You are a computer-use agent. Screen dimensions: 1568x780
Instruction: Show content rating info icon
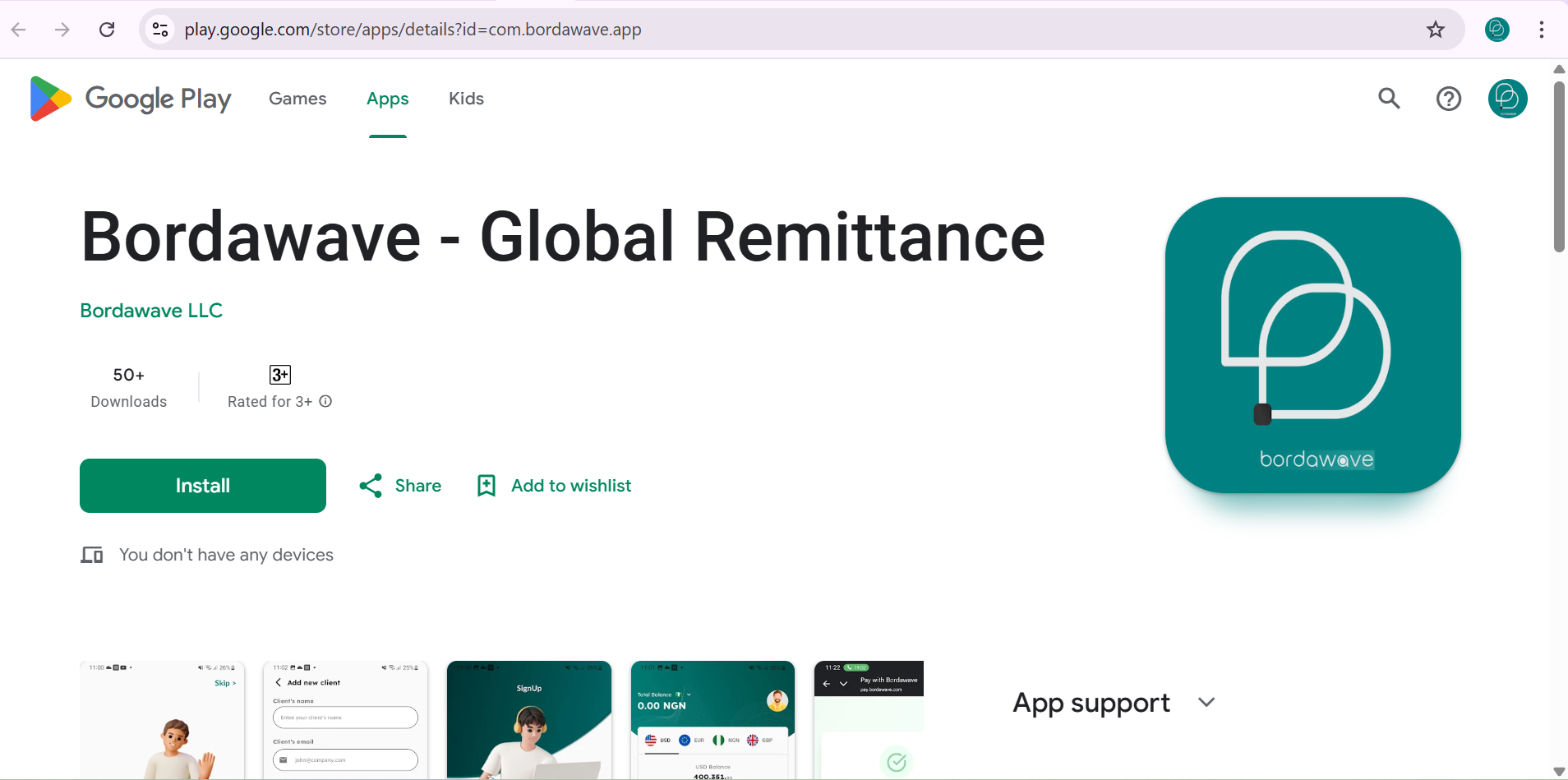tap(325, 401)
